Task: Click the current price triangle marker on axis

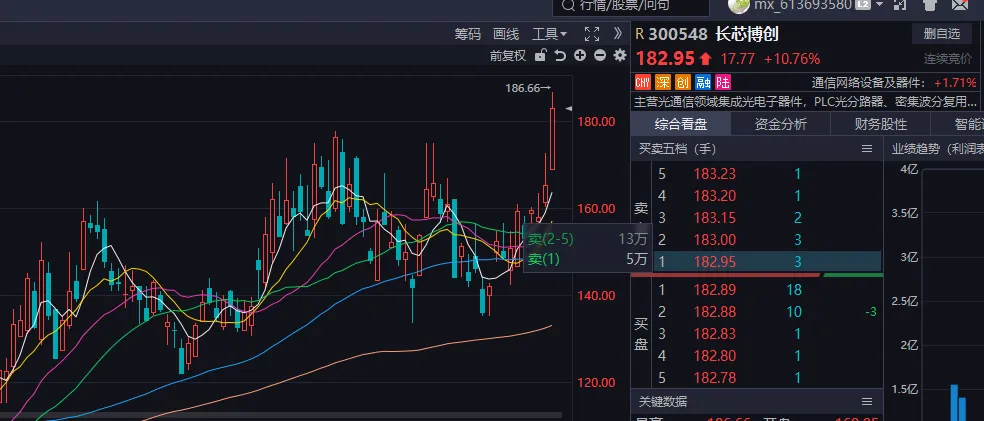Action: pos(569,109)
